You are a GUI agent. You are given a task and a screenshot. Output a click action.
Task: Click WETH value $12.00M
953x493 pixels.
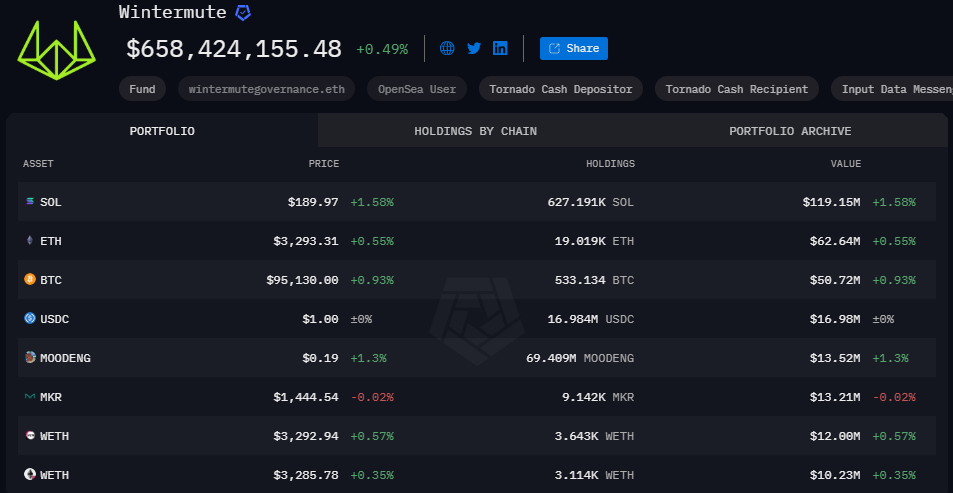click(834, 436)
